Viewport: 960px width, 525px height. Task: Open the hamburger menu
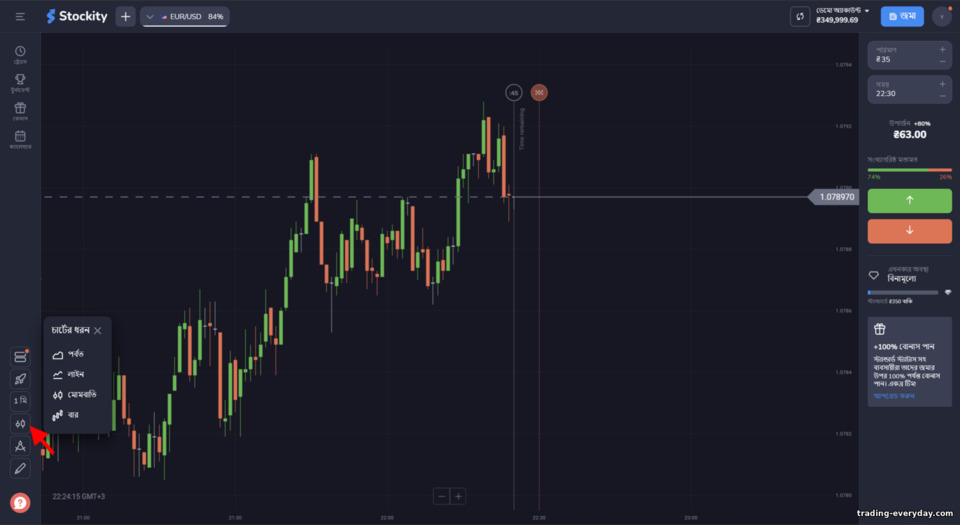(20, 17)
